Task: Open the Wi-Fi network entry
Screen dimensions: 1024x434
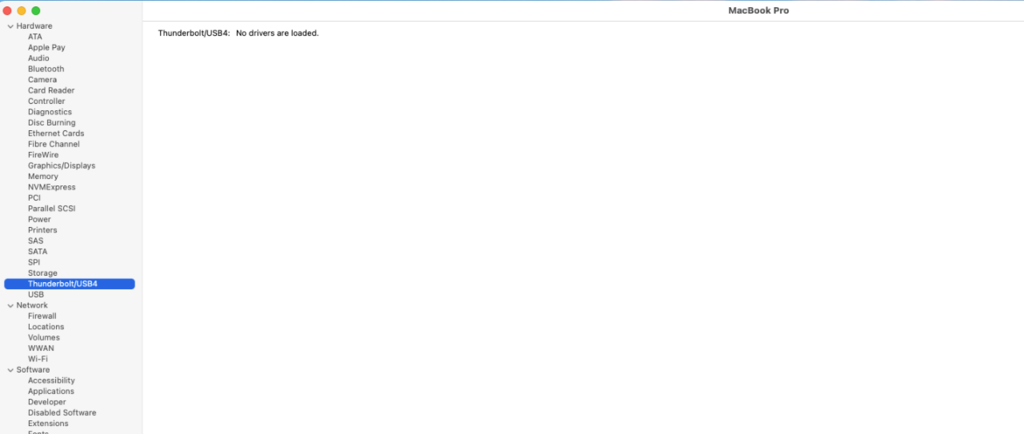Action: (x=38, y=359)
